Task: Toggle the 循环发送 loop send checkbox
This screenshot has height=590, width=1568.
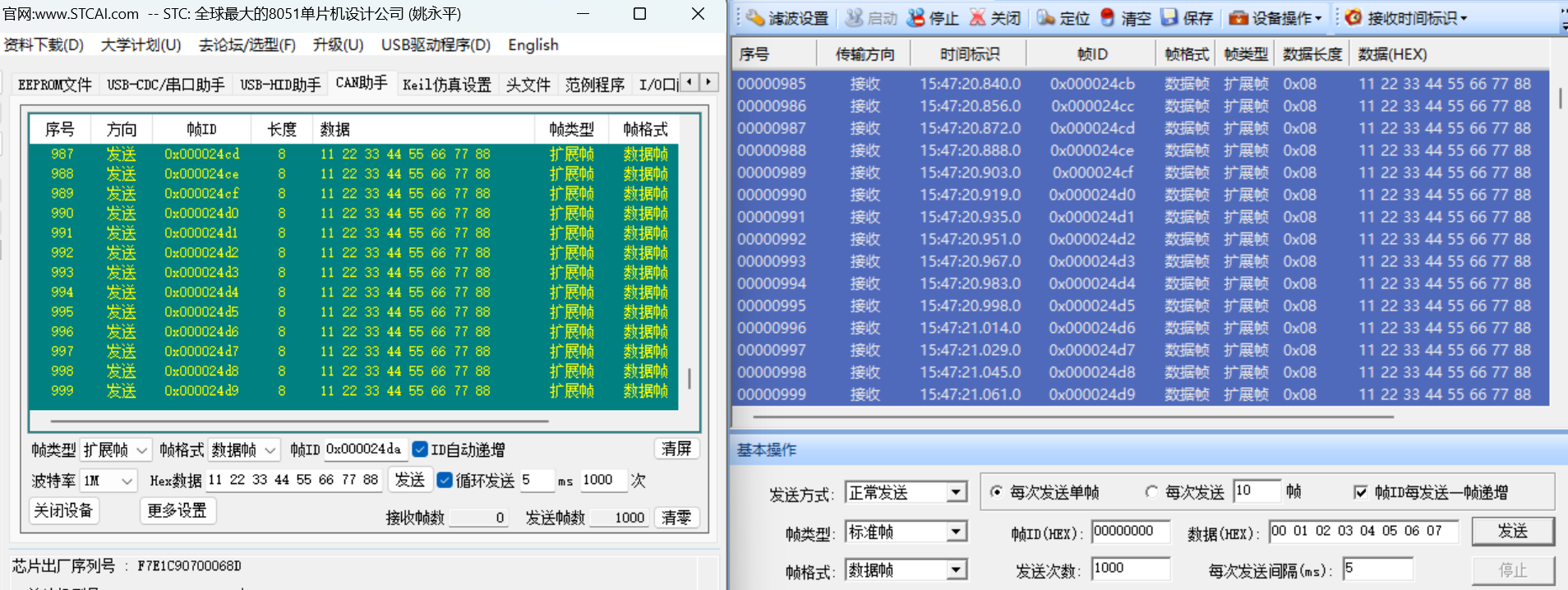Action: point(445,480)
